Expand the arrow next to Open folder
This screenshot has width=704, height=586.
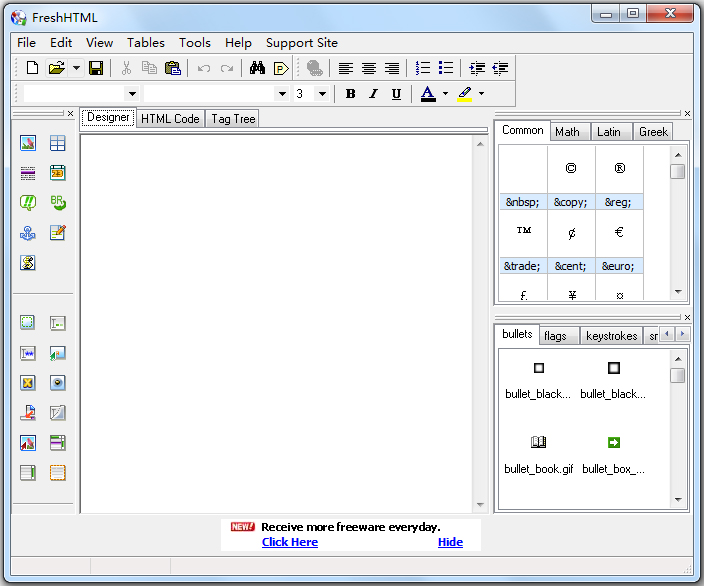(76, 68)
